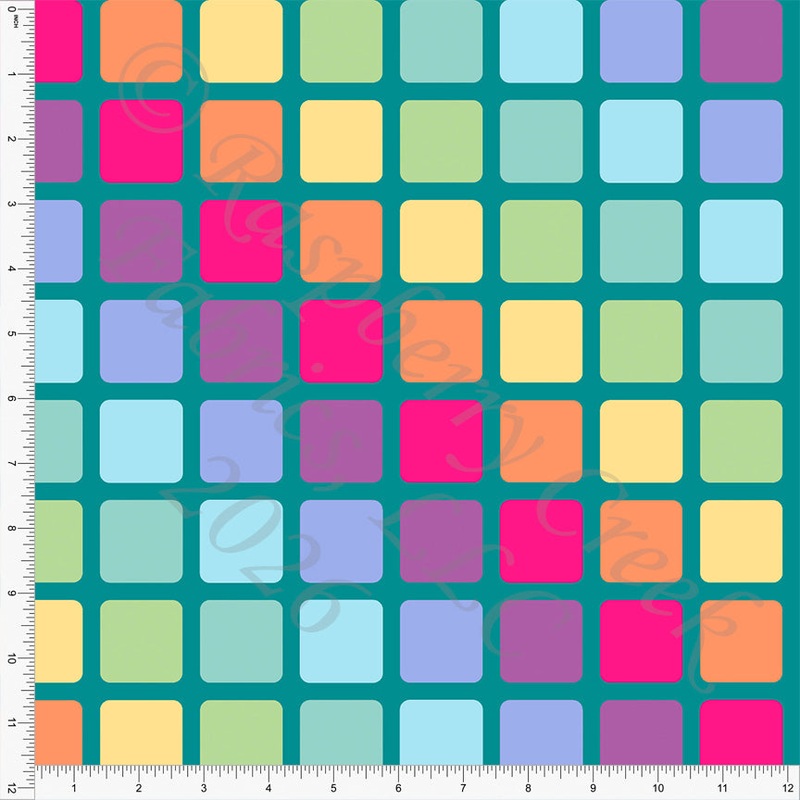Click the number 9 on the bottom ruler
800x800 pixels.
593,788
